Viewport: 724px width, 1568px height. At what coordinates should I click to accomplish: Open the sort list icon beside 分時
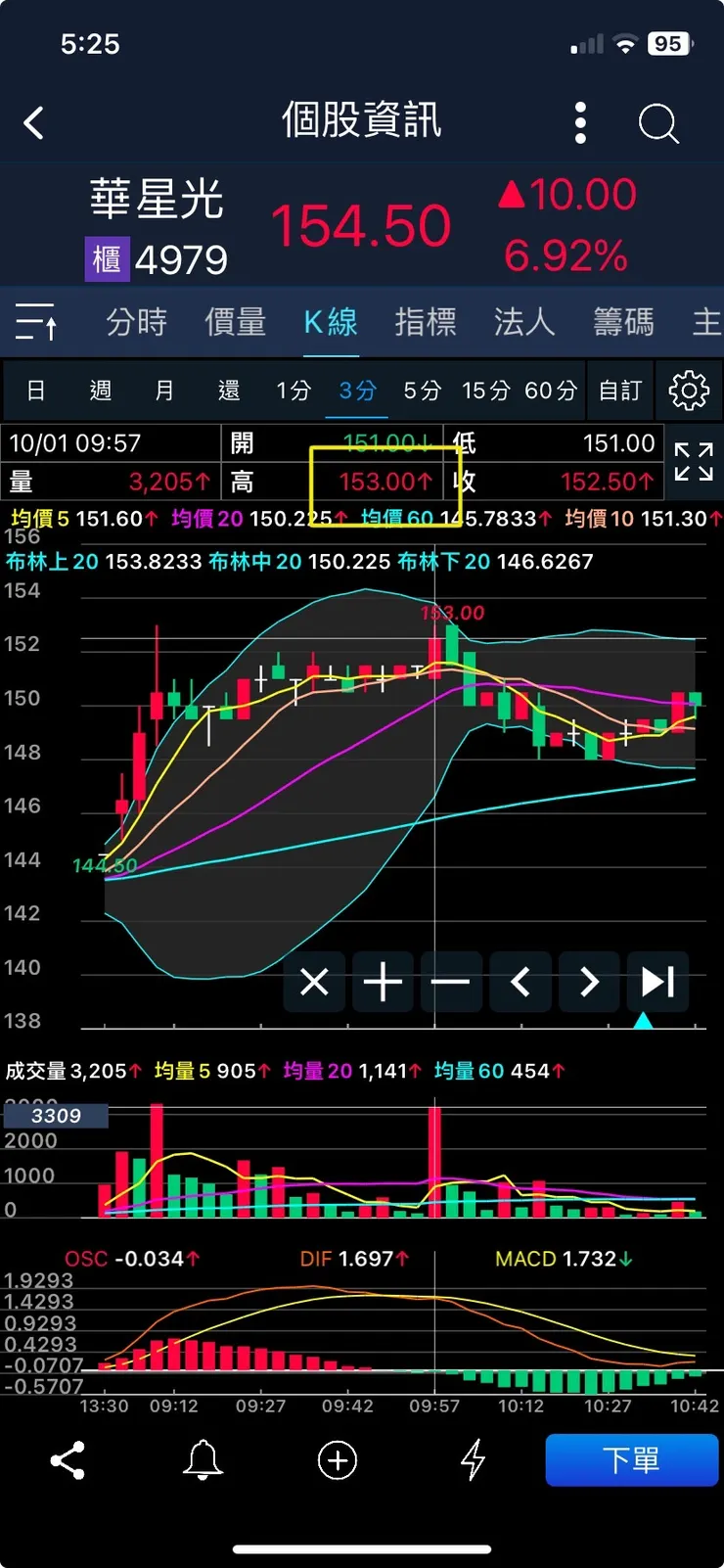[36, 322]
